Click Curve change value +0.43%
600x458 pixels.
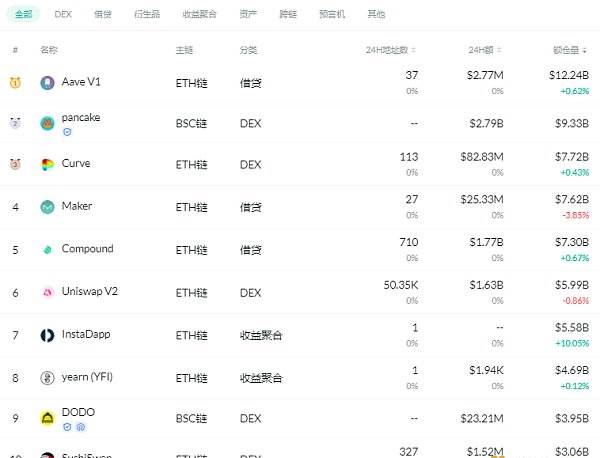click(x=575, y=173)
